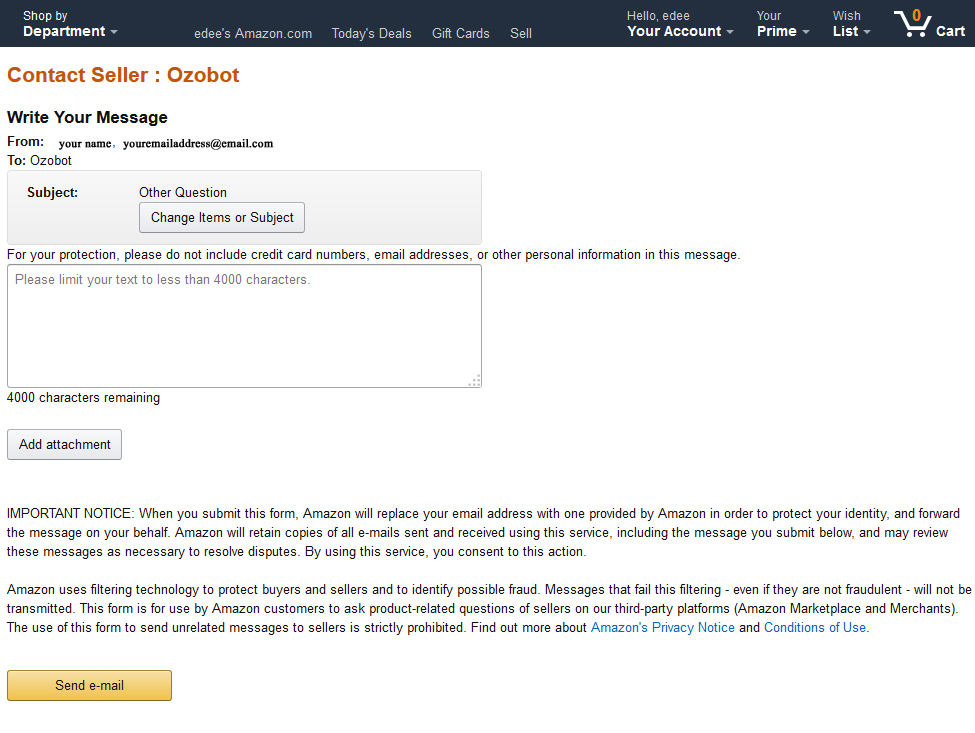The height and width of the screenshot is (733, 975).
Task: Expand the Your Prime dropdown
Action: tap(783, 24)
